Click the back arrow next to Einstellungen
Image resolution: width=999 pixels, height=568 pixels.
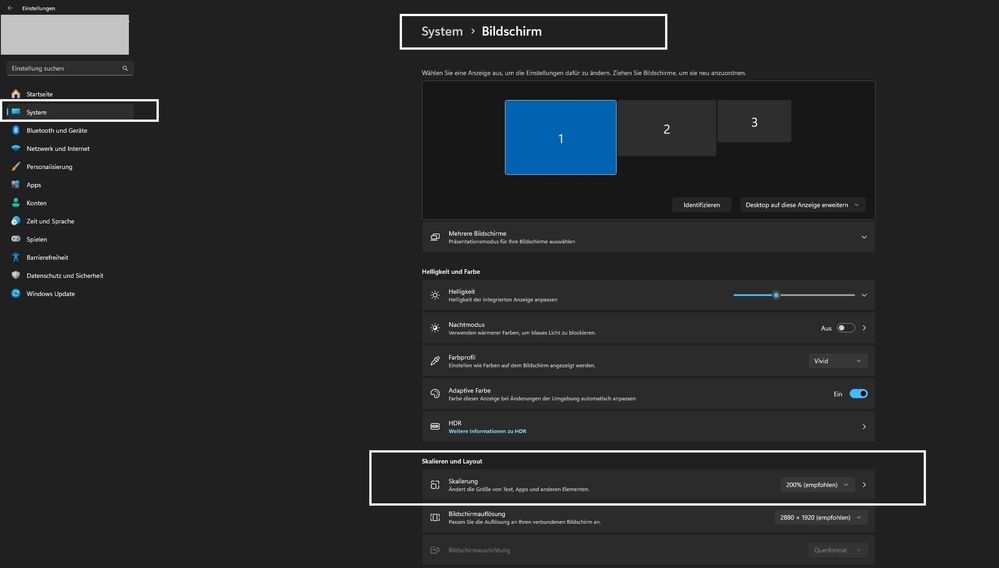[10, 8]
